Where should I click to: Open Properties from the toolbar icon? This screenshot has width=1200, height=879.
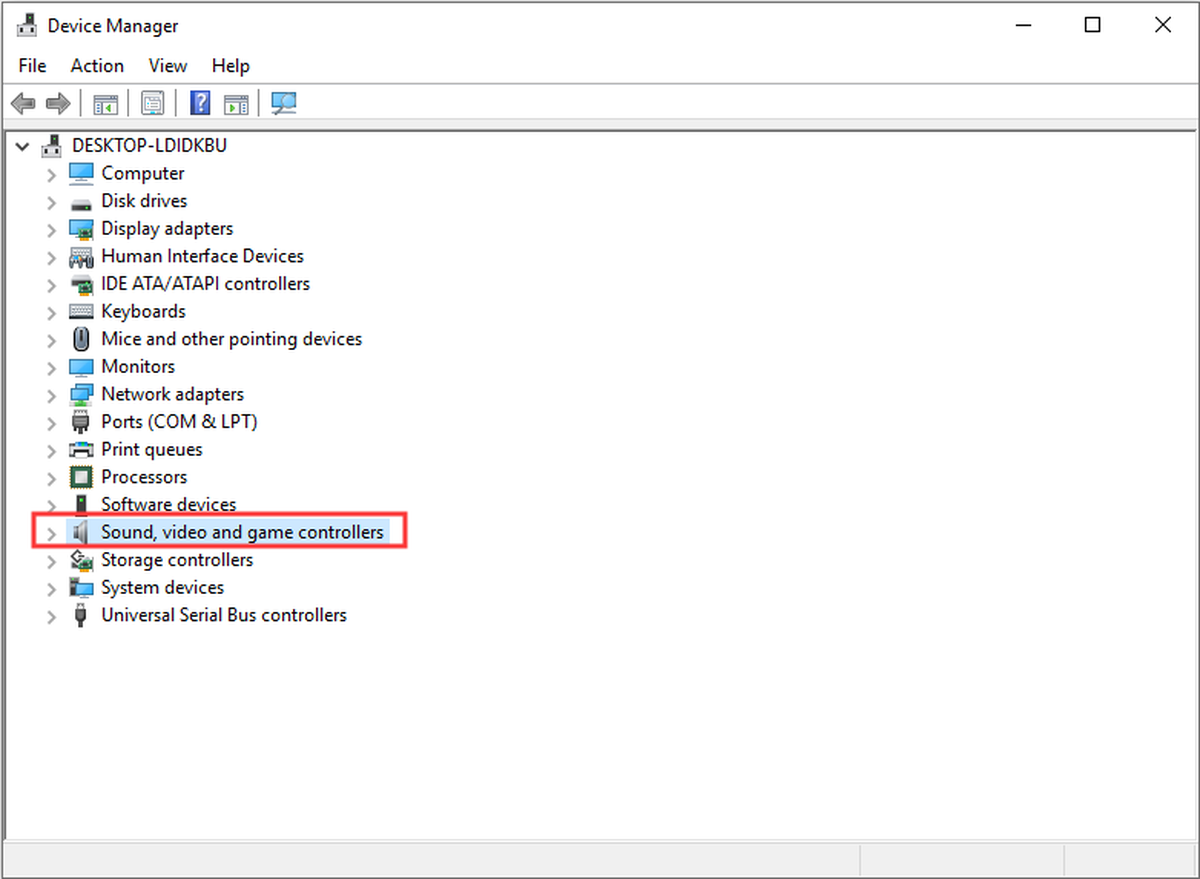(x=152, y=103)
